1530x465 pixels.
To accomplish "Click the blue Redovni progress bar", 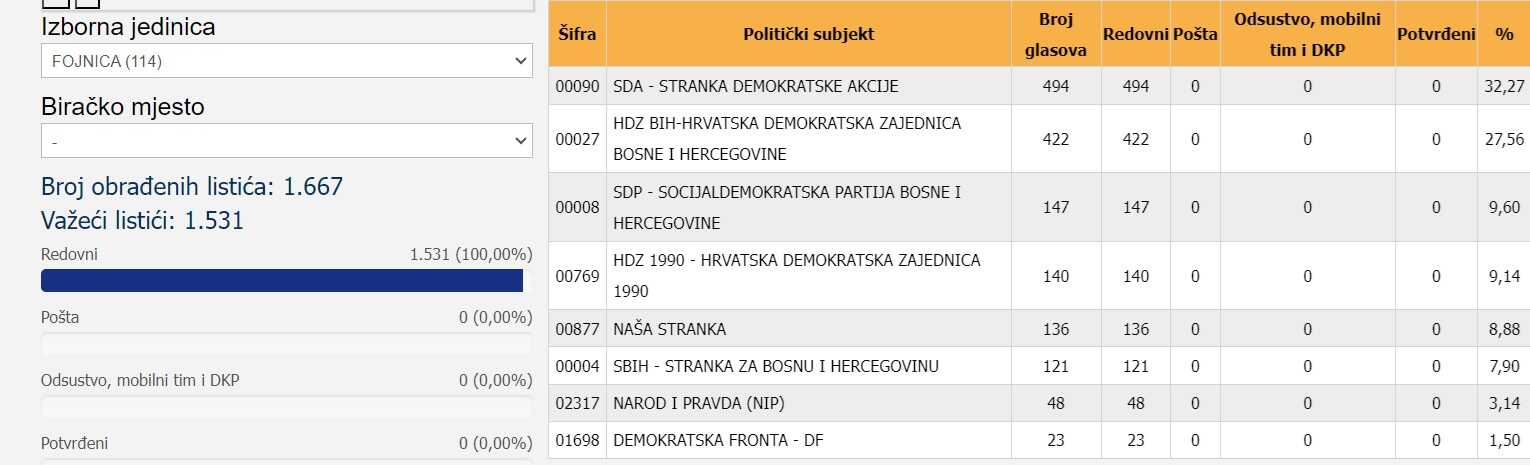I will click(x=282, y=280).
